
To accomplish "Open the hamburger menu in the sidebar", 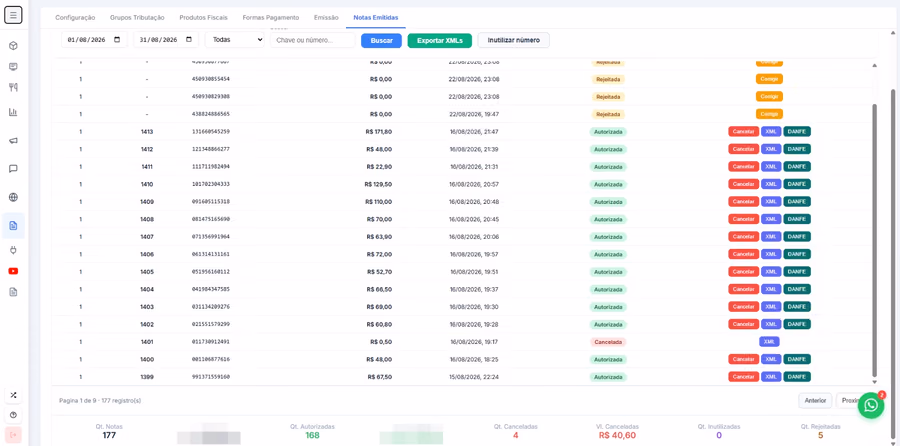I will 13,15.
